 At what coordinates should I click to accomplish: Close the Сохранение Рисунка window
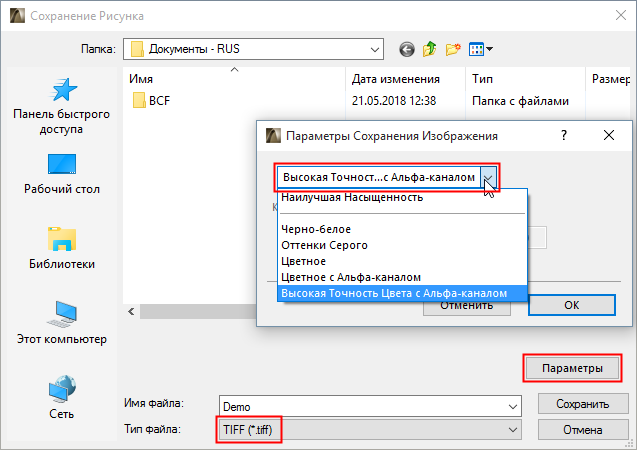click(621, 15)
